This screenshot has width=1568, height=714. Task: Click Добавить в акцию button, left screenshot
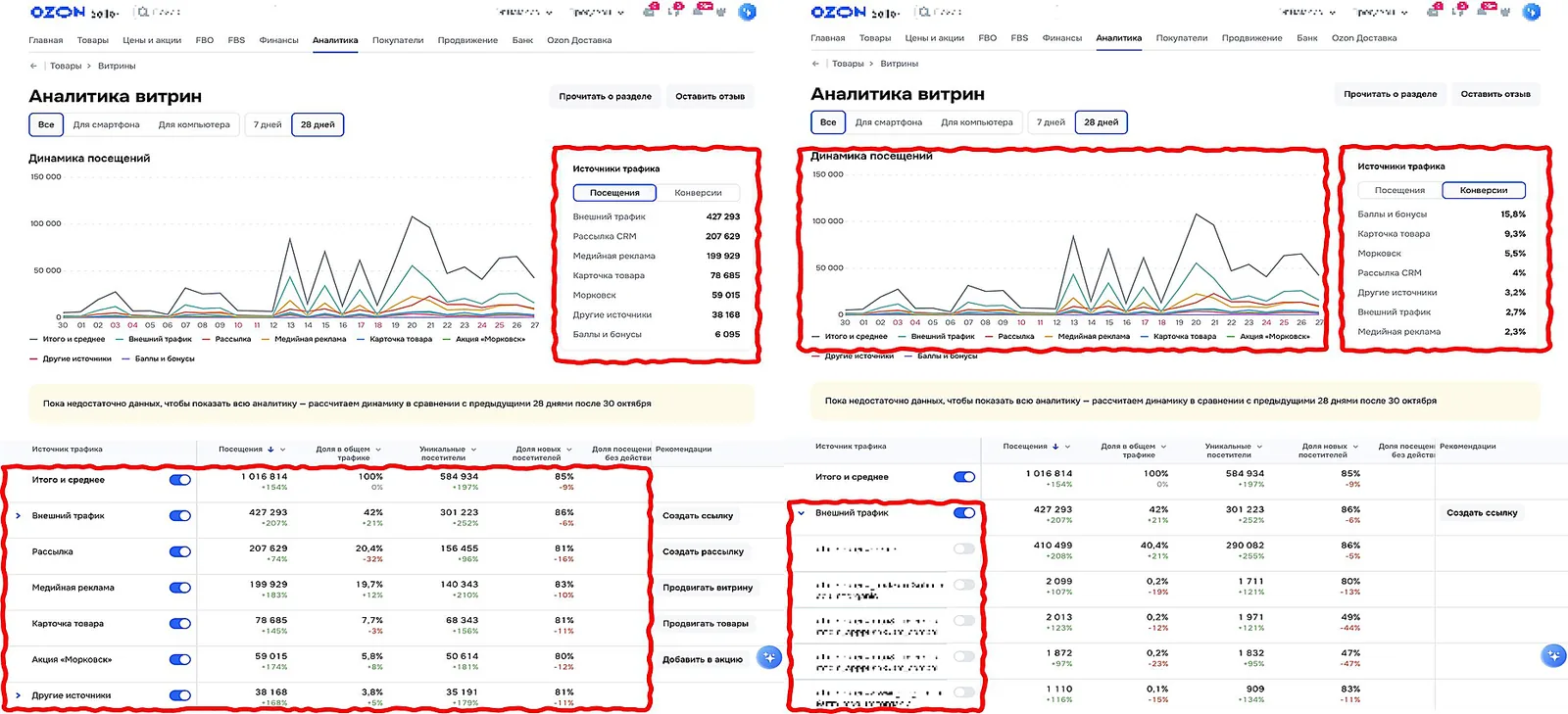(x=703, y=659)
